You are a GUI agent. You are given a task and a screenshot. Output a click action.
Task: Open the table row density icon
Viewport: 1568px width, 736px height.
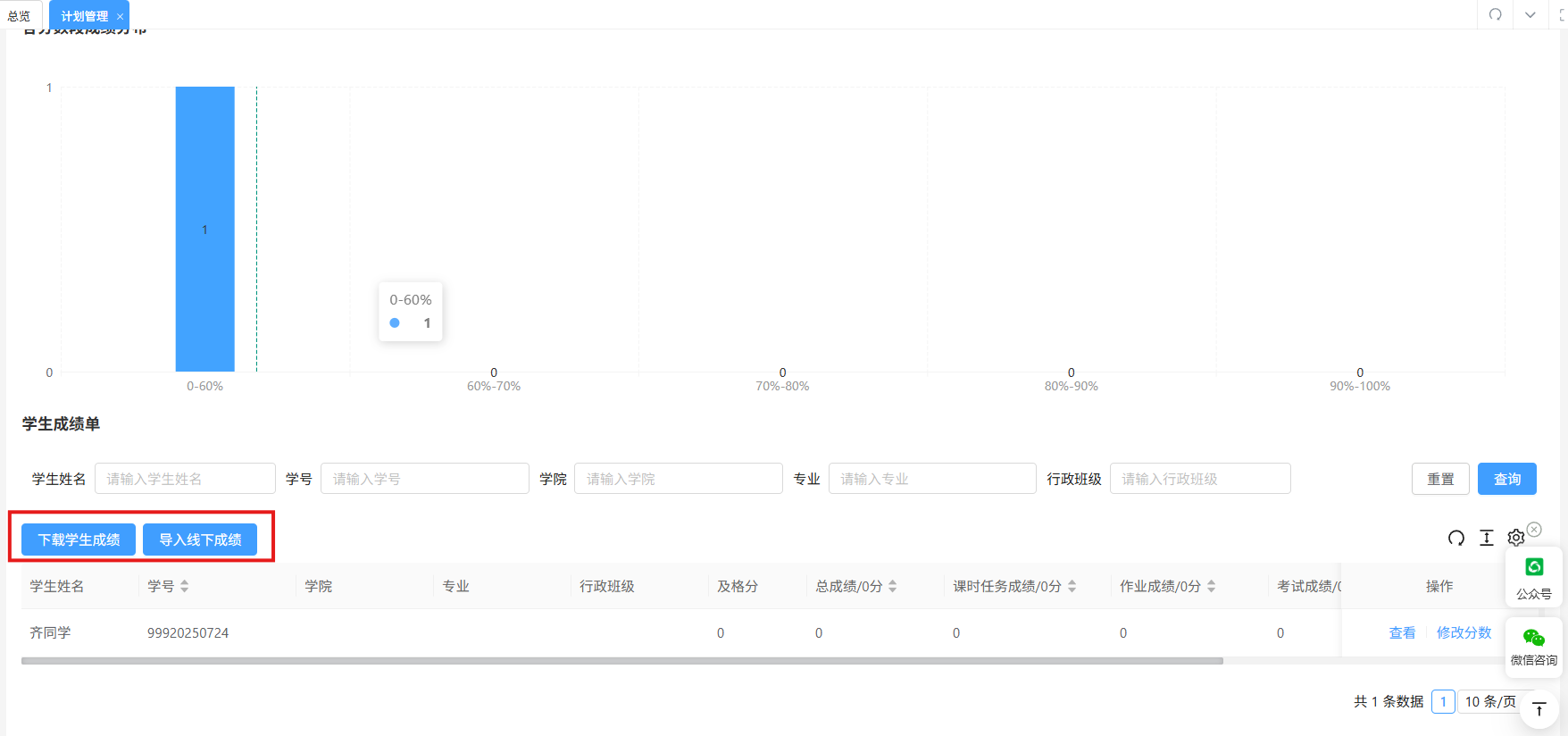1486,538
